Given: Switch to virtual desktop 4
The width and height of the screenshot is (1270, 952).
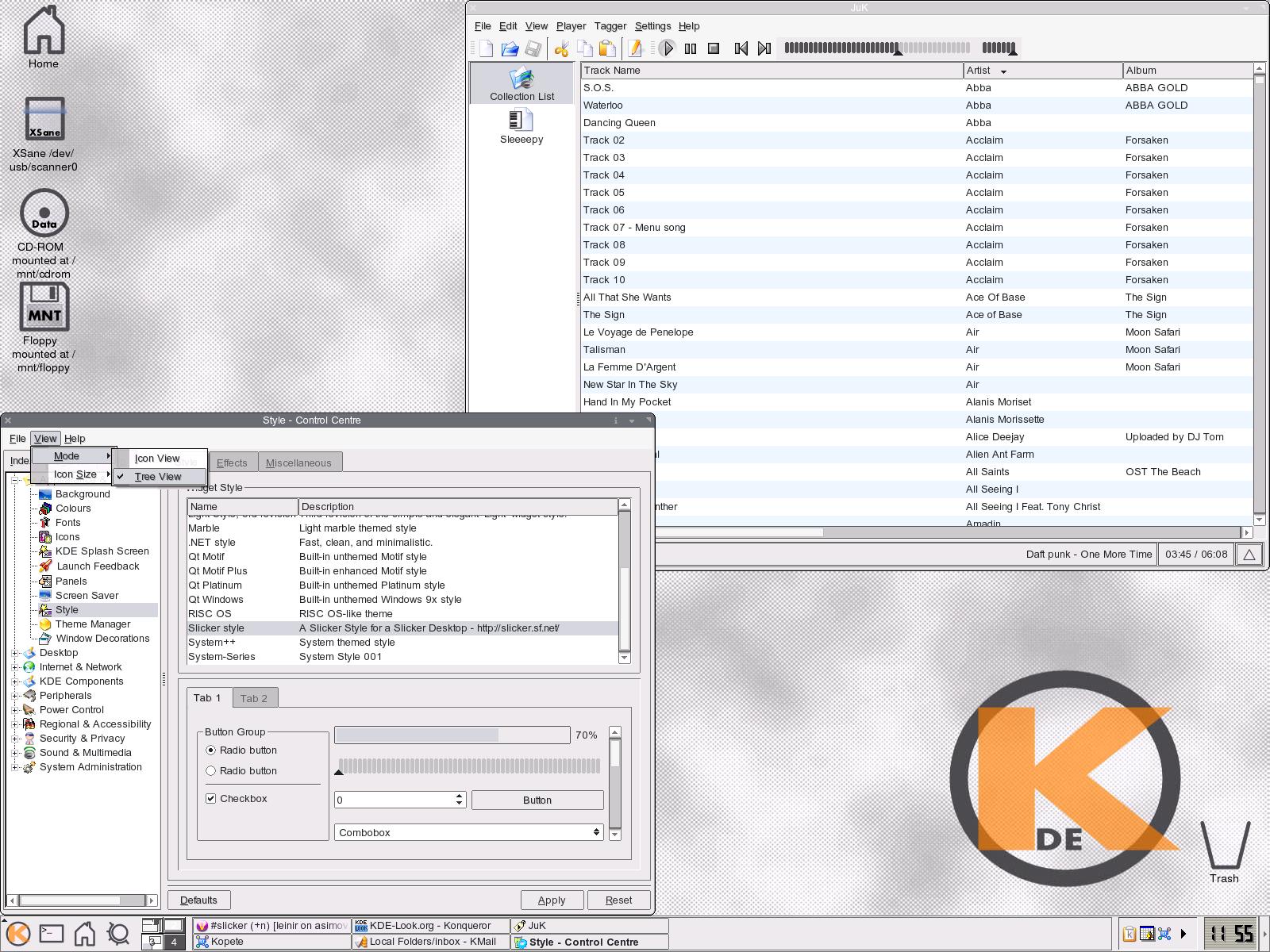Looking at the screenshot, I should [x=174, y=942].
